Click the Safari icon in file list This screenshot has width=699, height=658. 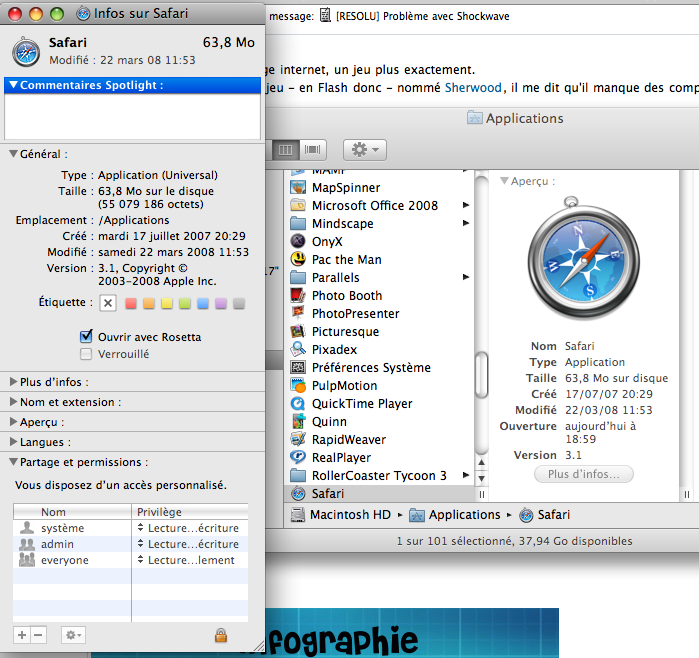click(298, 494)
